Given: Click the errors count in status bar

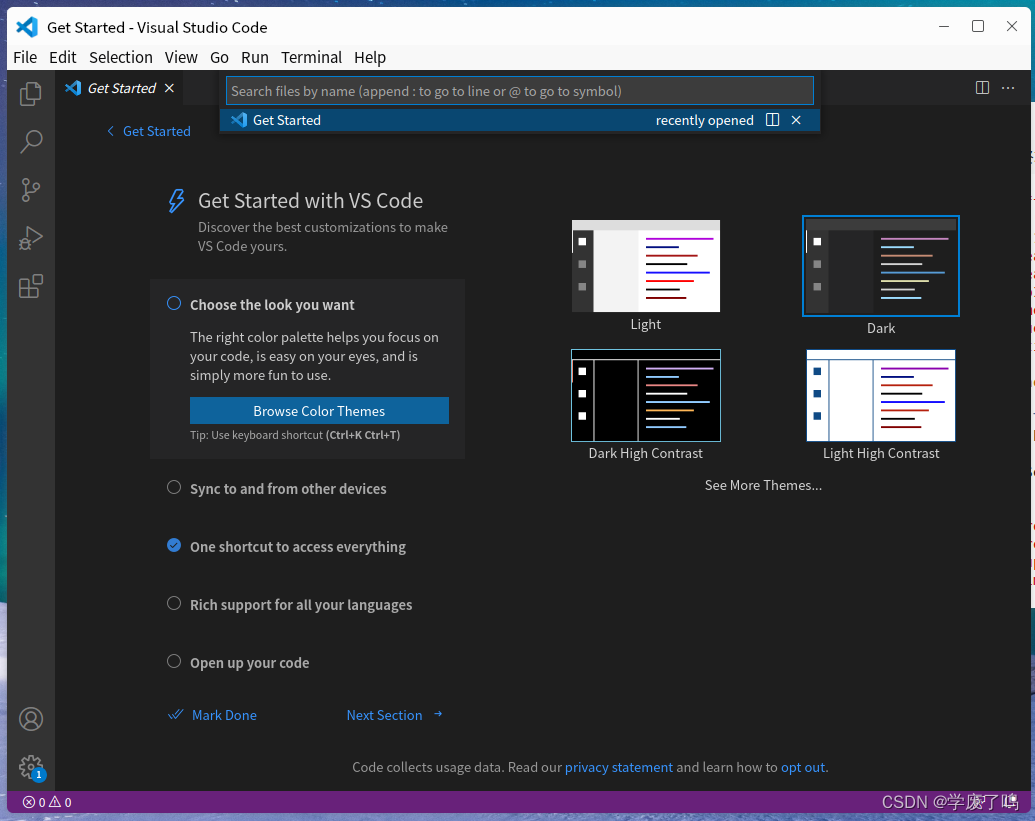Looking at the screenshot, I should pyautogui.click(x=34, y=802).
